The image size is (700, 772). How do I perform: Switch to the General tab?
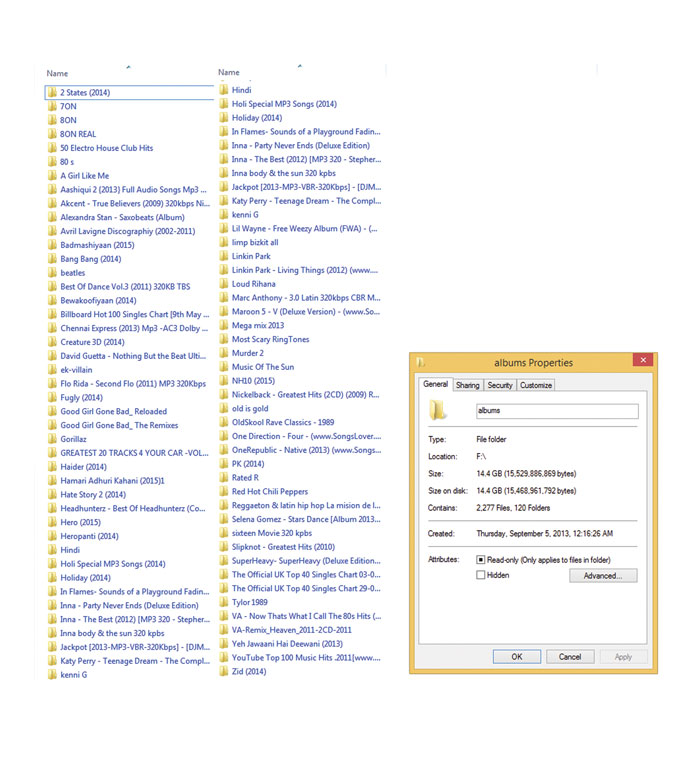436,384
